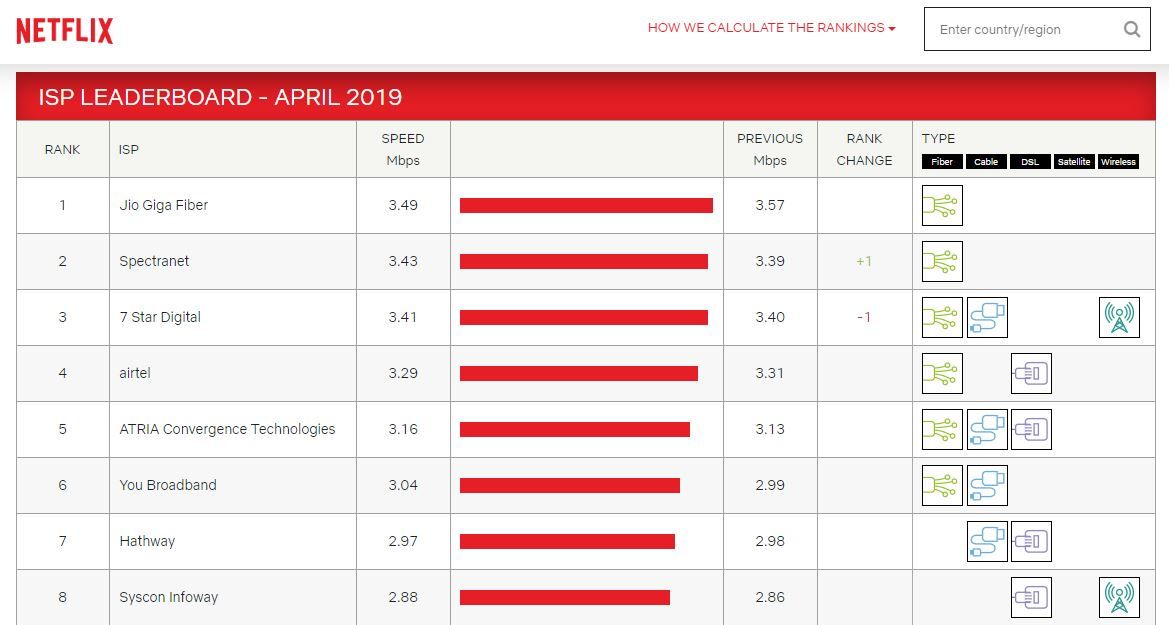
Task: Click the PREVIOUS Mbps column header
Action: click(770, 149)
